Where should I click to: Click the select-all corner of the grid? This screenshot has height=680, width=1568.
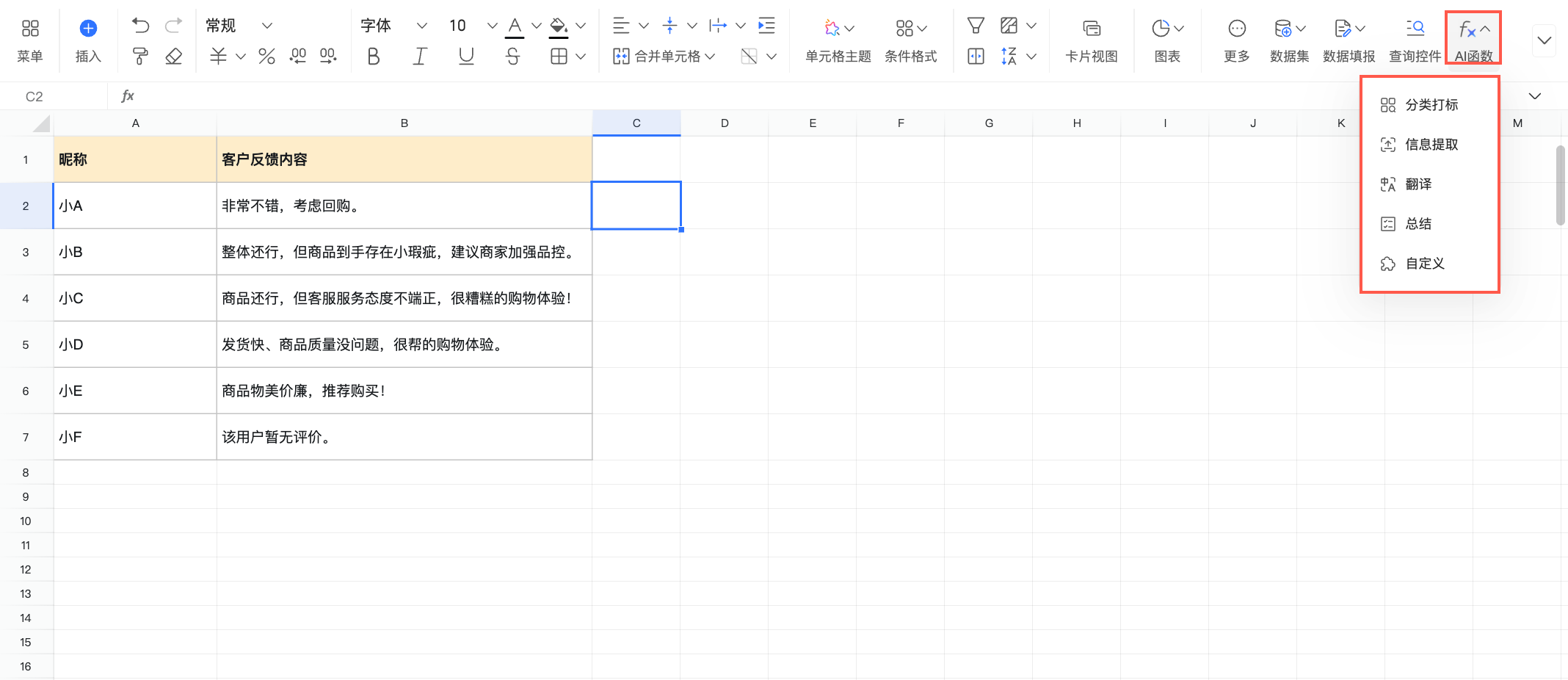click(x=40, y=123)
